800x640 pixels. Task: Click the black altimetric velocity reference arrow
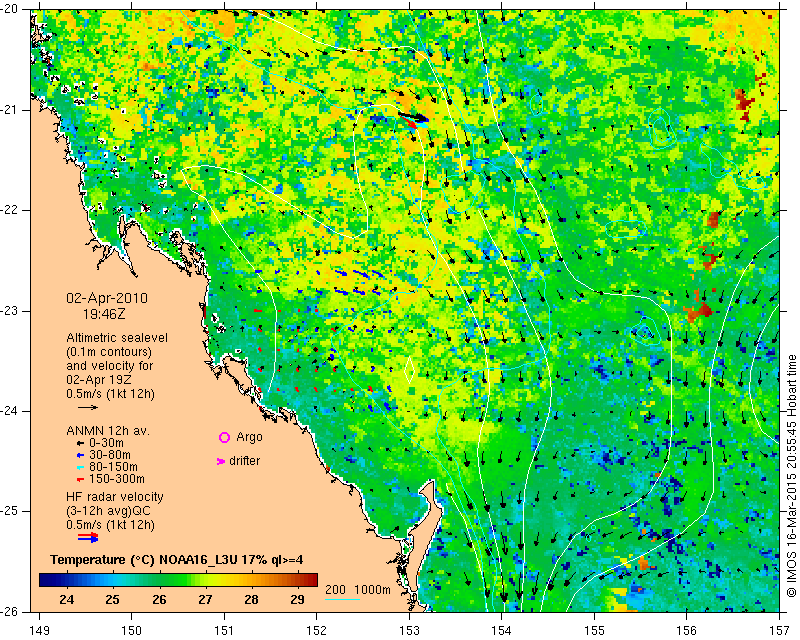(88, 407)
